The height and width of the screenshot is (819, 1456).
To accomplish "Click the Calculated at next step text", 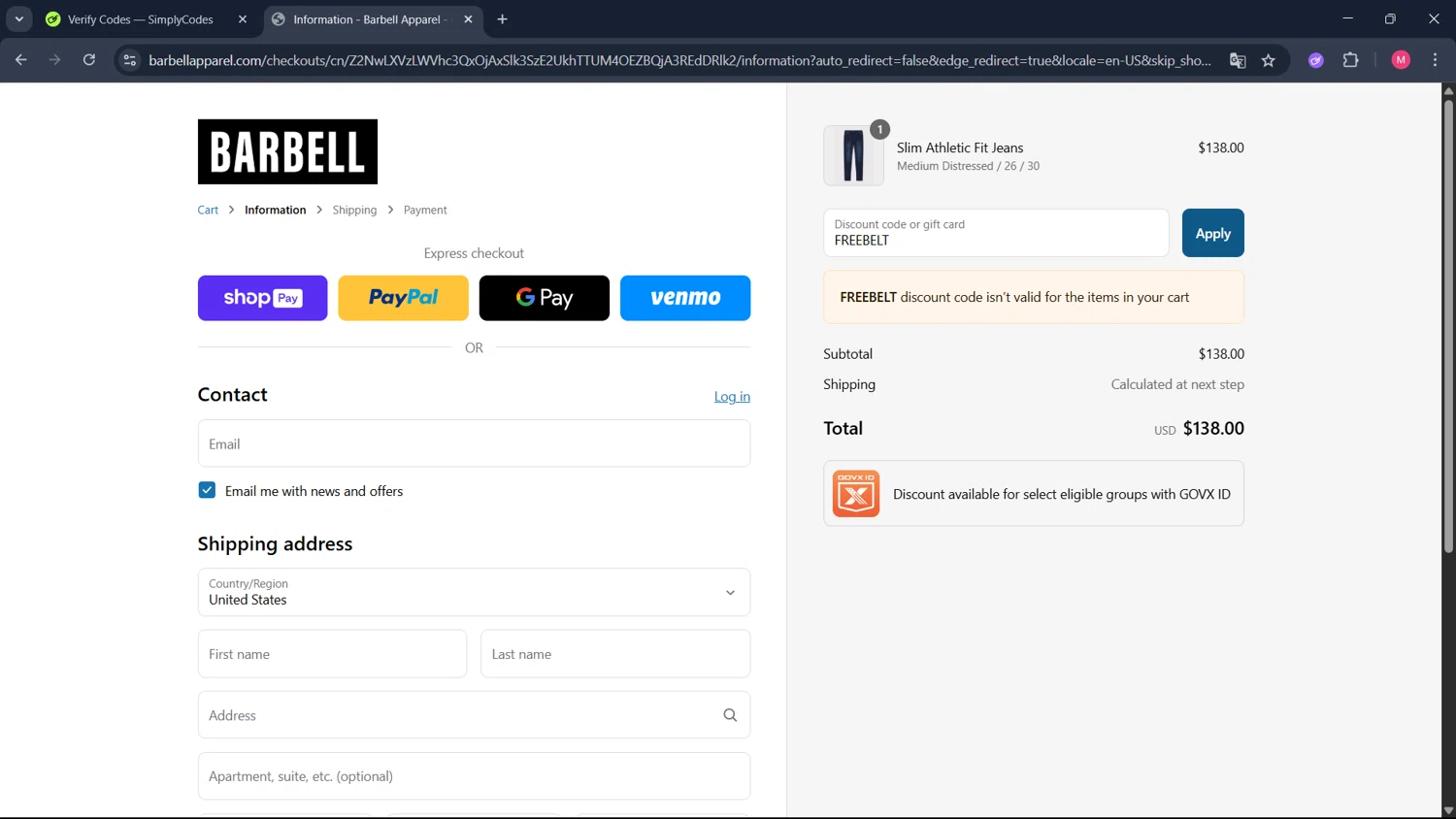I will 1177,384.
